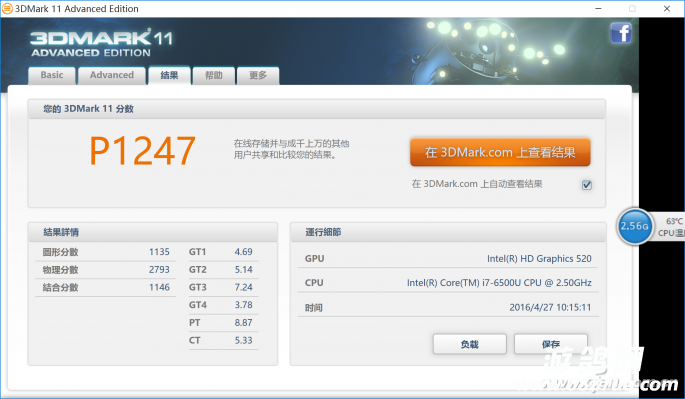This screenshot has width=685, height=399.
Task: Maximize the 3DMark 11 window
Action: click(632, 8)
